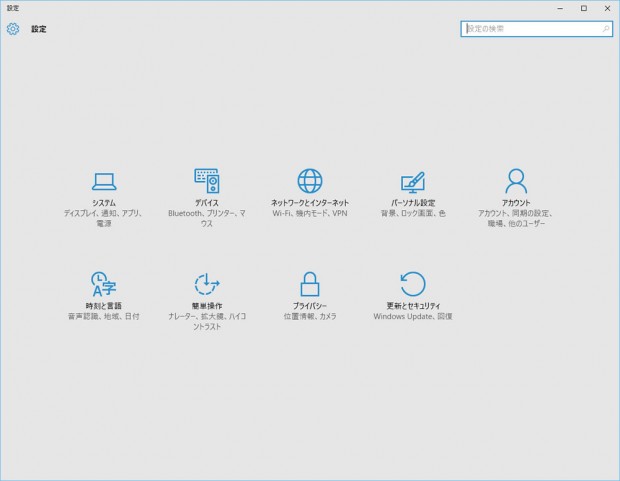Screen dimensions: 620x481
Task: Close the 設定 window
Action: pyautogui.click(x=607, y=8)
